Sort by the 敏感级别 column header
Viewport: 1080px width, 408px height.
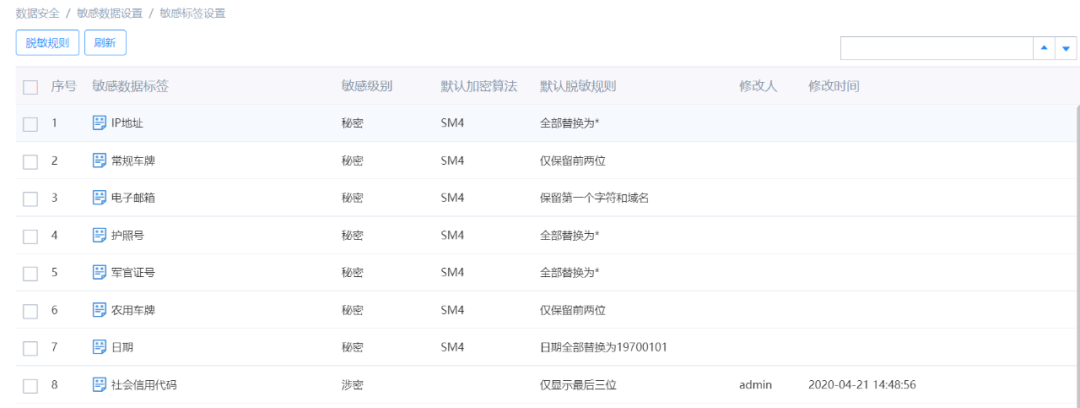[x=366, y=86]
